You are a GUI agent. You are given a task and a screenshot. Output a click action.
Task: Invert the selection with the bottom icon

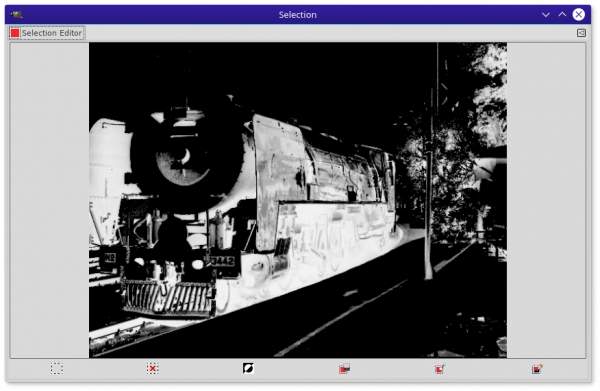(248, 368)
